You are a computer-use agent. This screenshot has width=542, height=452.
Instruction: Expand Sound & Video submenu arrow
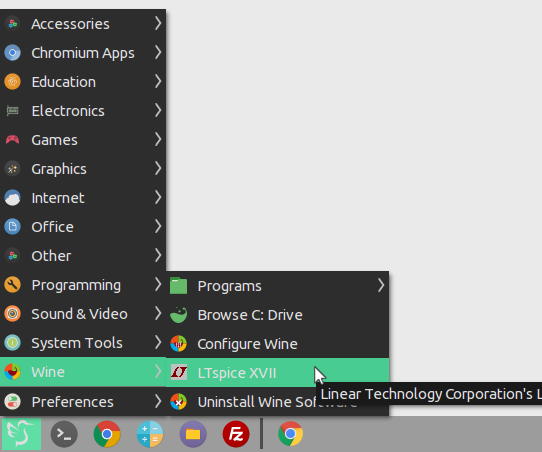[158, 314]
